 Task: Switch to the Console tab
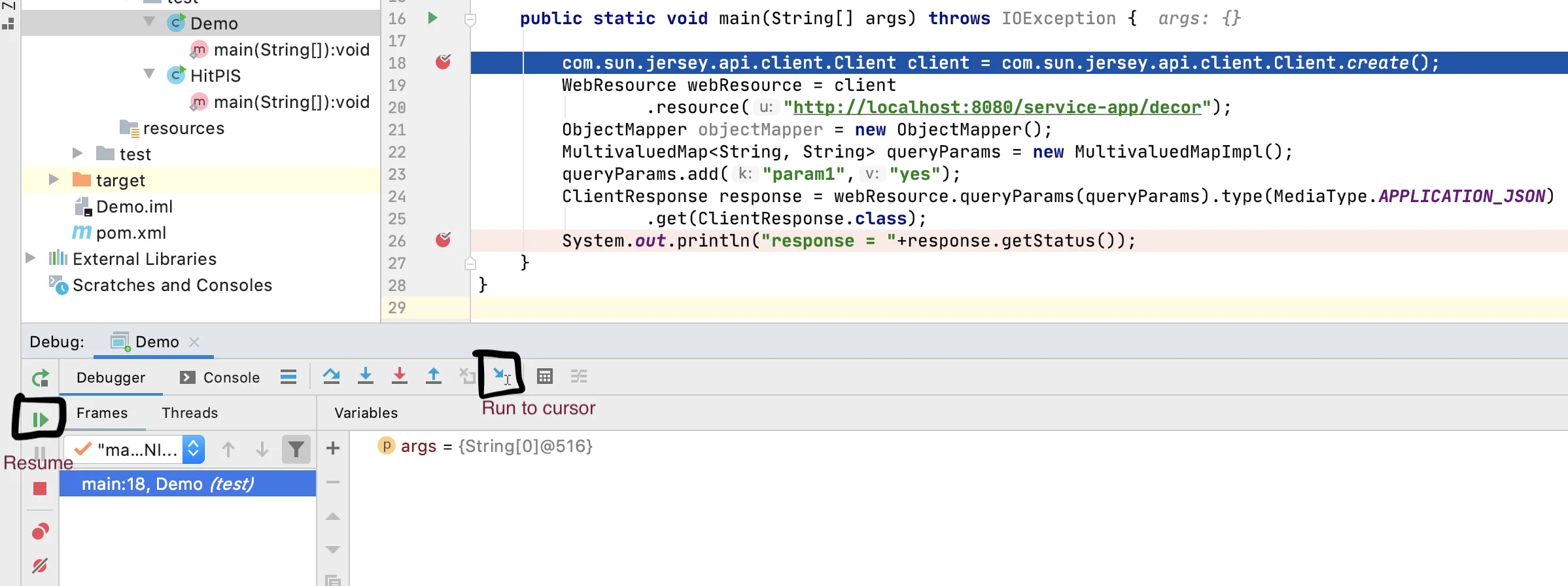(220, 377)
